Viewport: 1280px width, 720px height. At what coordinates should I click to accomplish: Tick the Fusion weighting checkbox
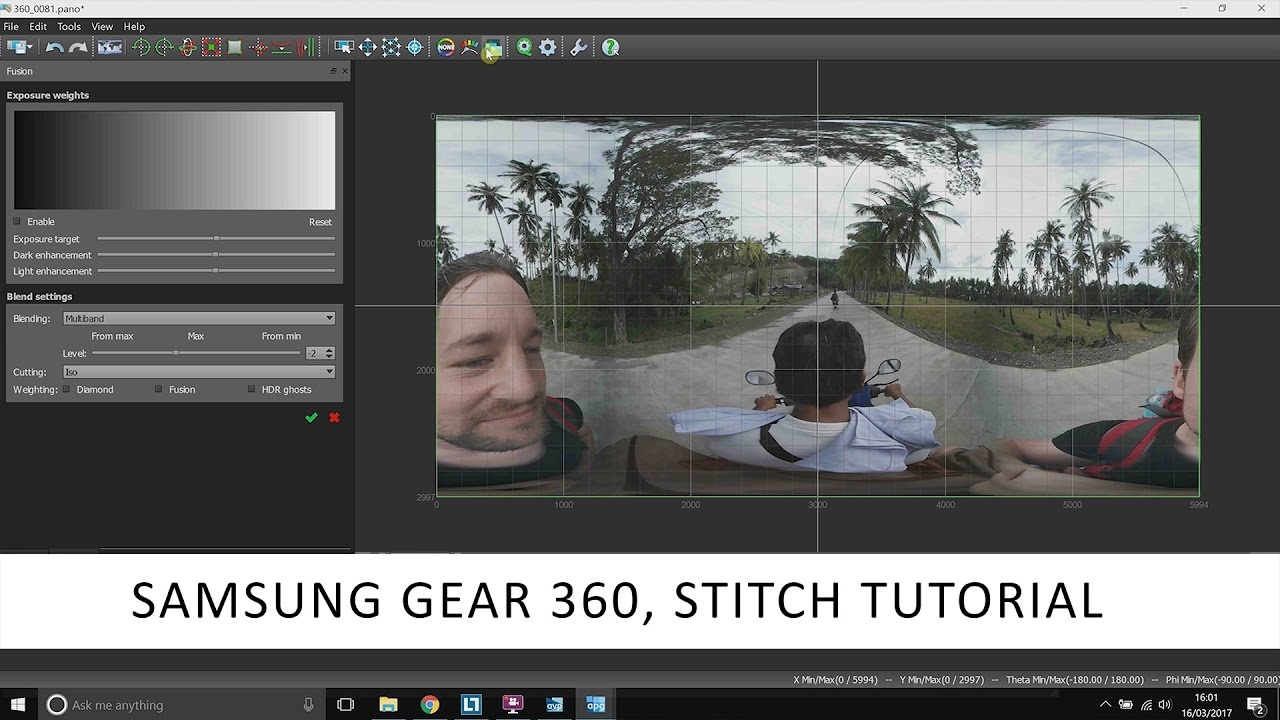click(158, 389)
